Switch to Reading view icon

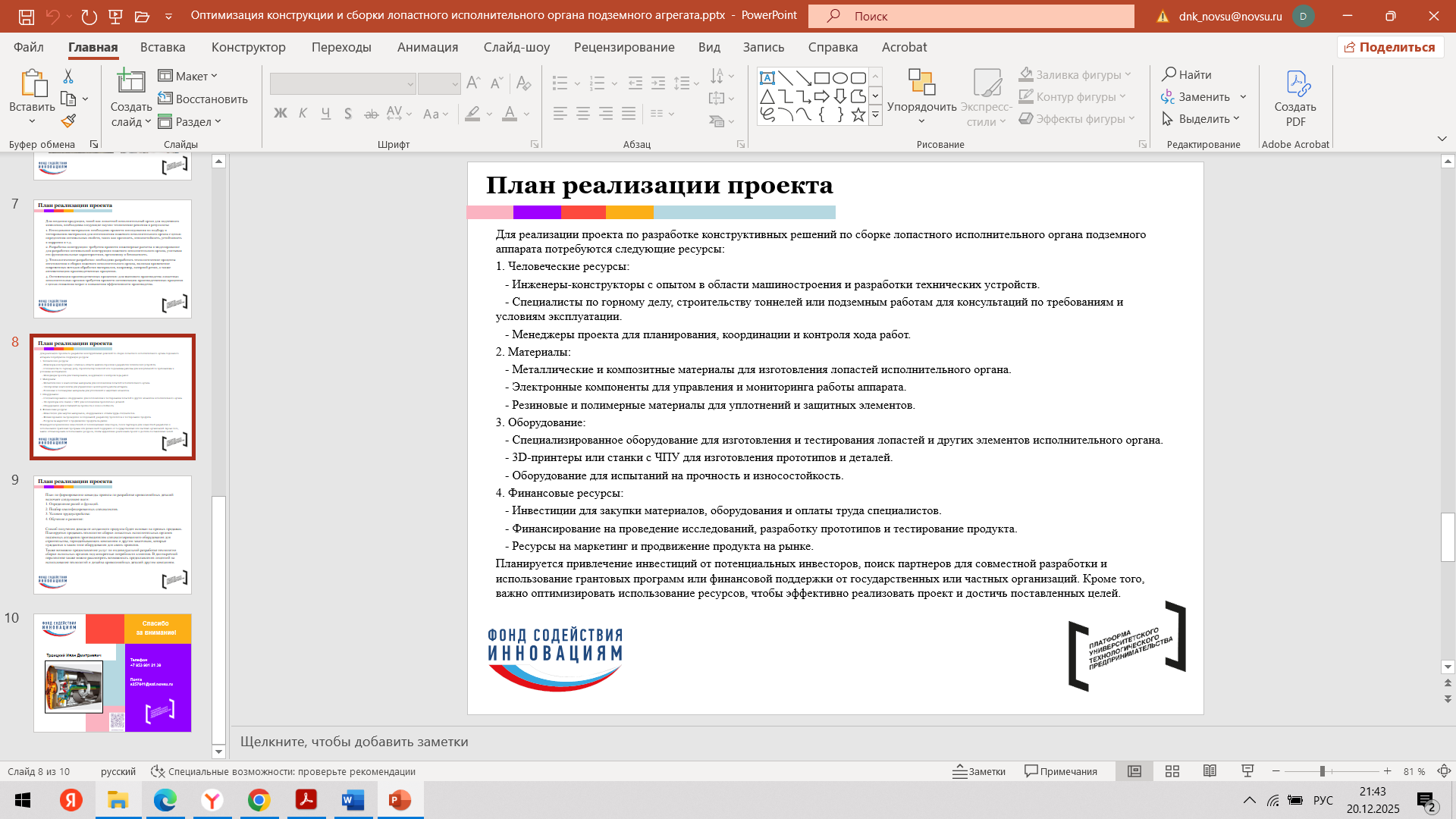pyautogui.click(x=1210, y=771)
